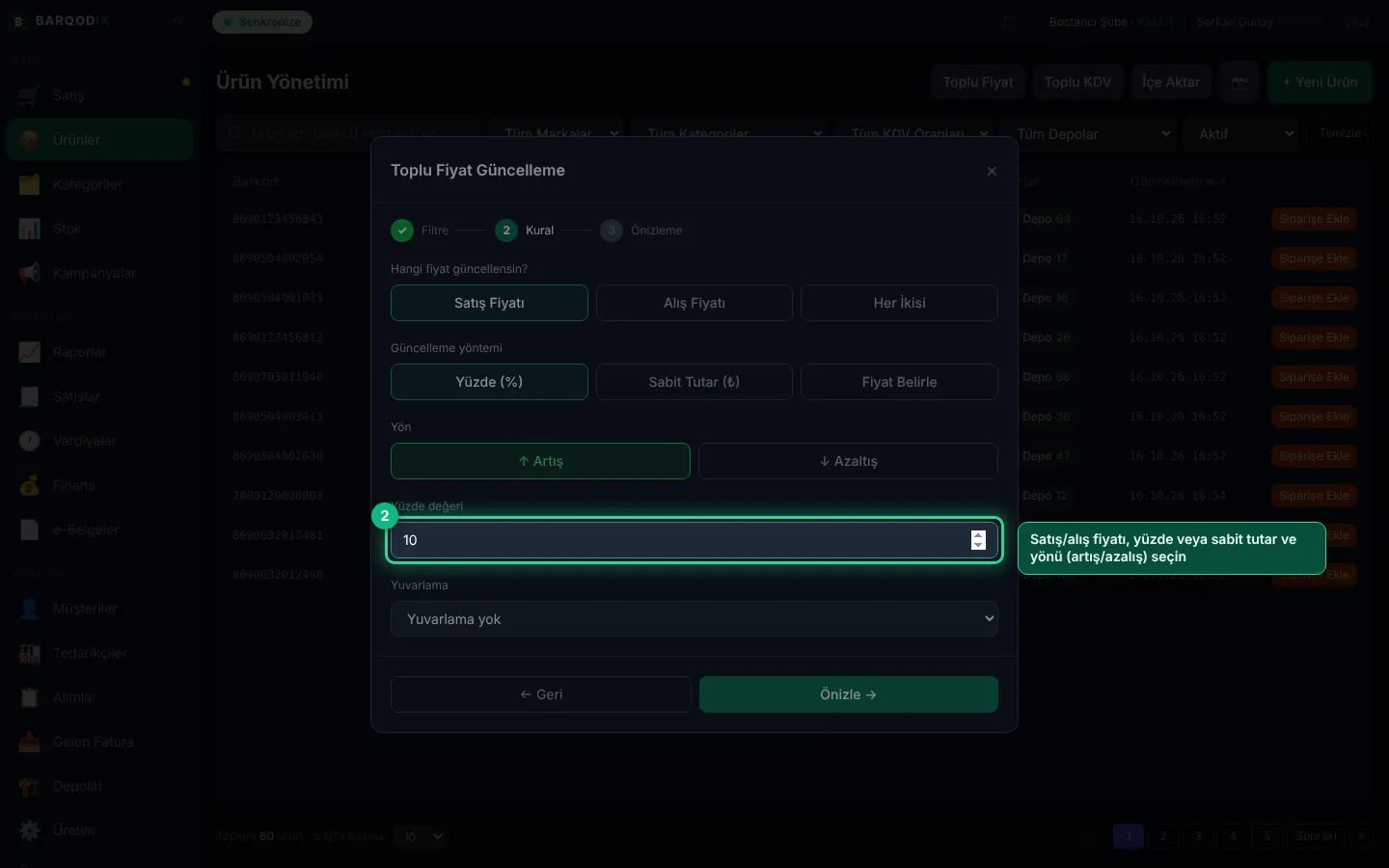This screenshot has height=868, width=1389.
Task: Click the money bag icon beside Finans
Action: pyautogui.click(x=30, y=485)
